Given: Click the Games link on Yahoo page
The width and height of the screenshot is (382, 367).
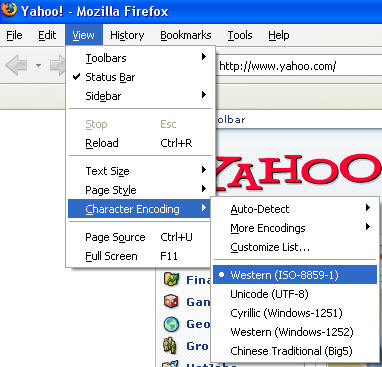Looking at the screenshot, I should coord(199,302).
